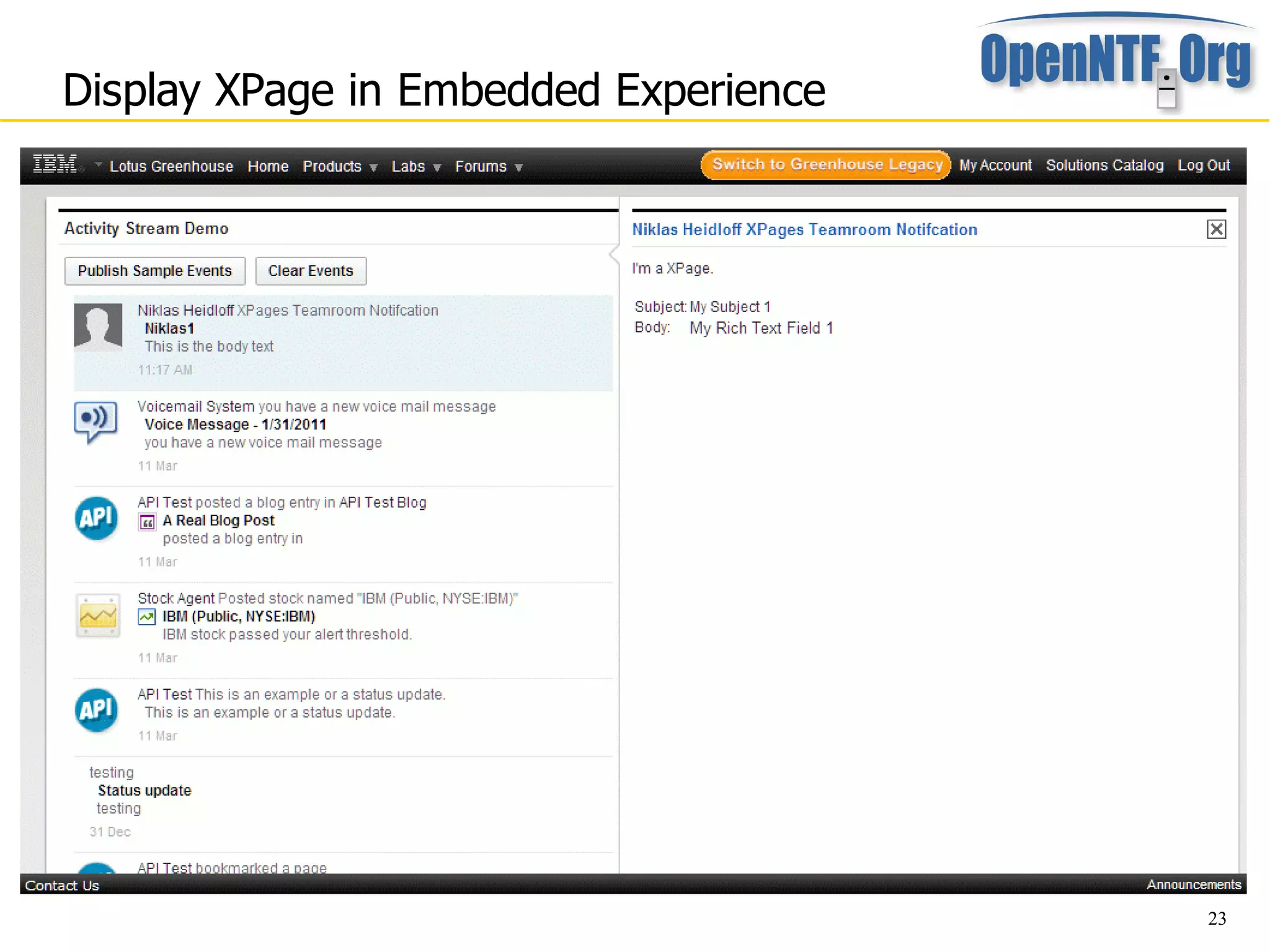Image resolution: width=1270 pixels, height=952 pixels.
Task: Click 'Activity Stream Demo' heading
Action: point(146,228)
